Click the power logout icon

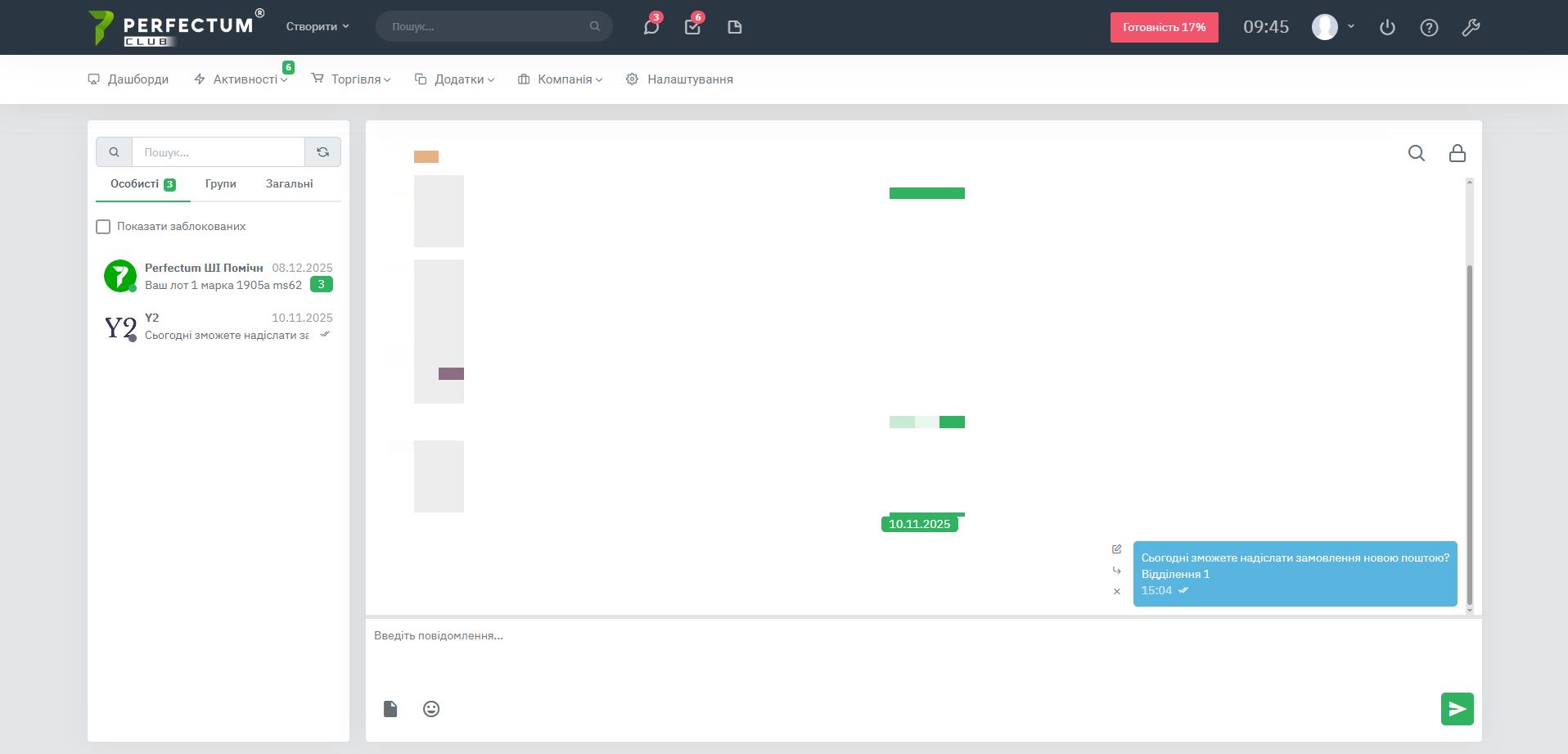click(x=1387, y=27)
